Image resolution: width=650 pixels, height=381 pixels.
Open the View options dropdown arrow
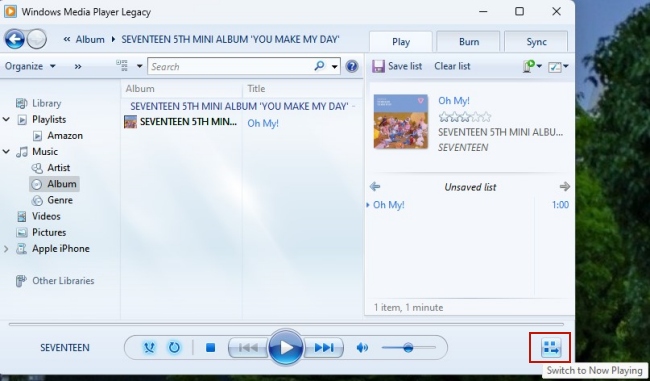[x=140, y=66]
